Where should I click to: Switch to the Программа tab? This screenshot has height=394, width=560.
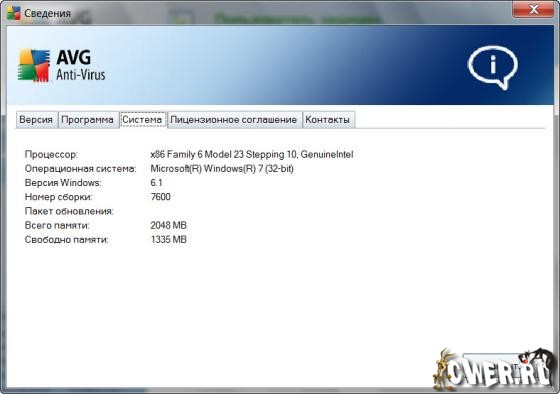pyautogui.click(x=88, y=120)
